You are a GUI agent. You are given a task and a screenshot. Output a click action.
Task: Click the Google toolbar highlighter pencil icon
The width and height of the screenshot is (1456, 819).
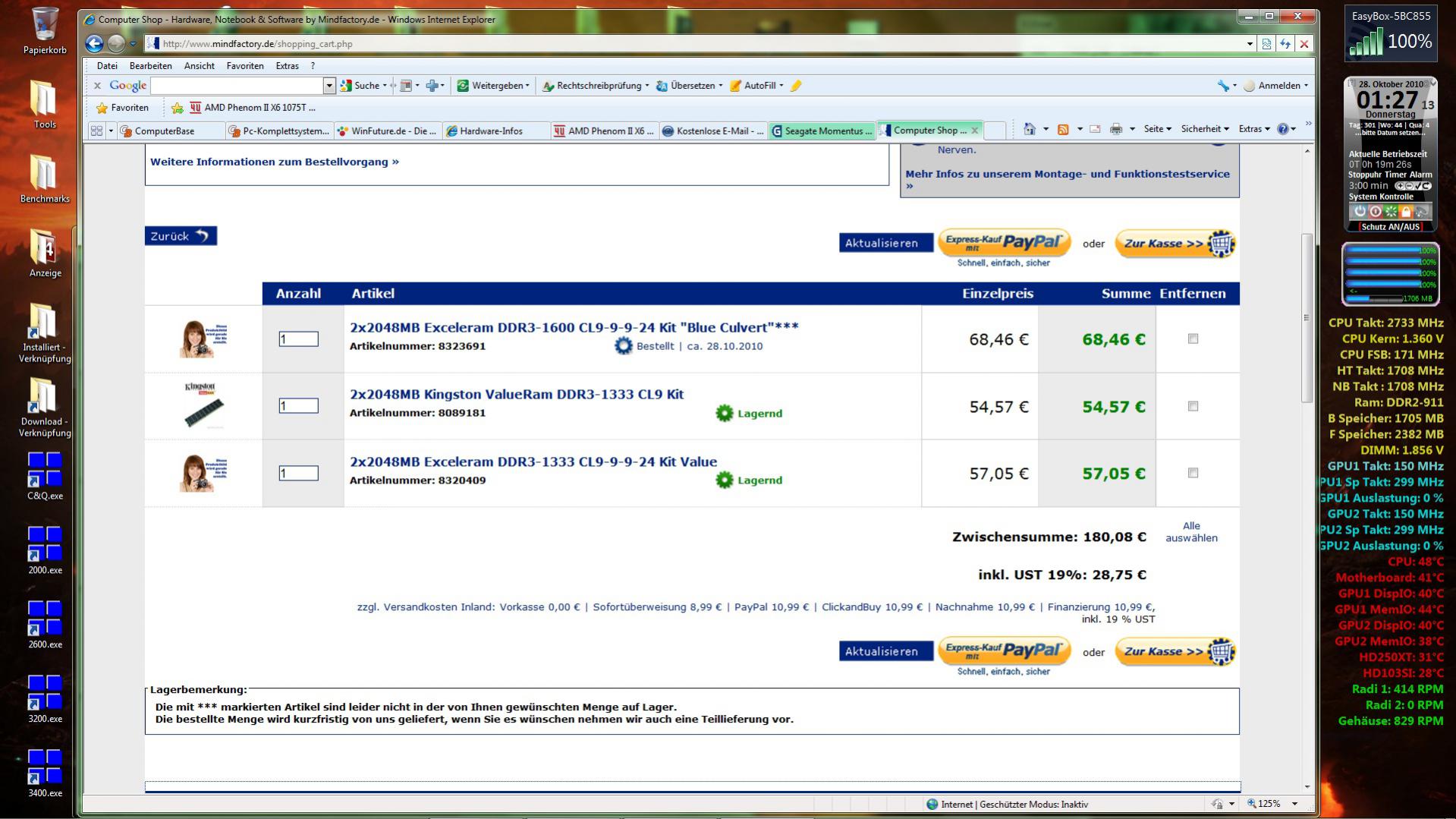click(x=796, y=86)
